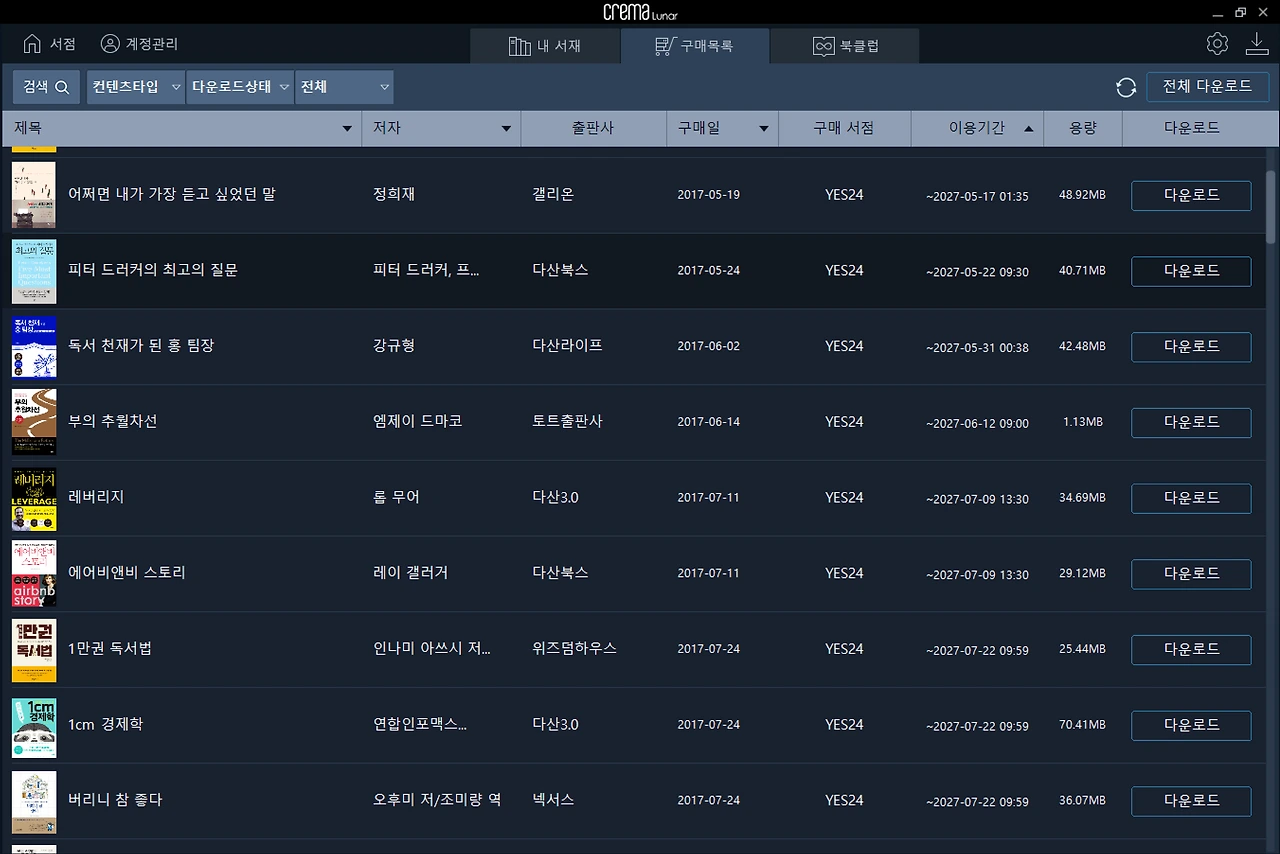The height and width of the screenshot is (854, 1280).
Task: Click the title 레버리지
Action: 96,497
